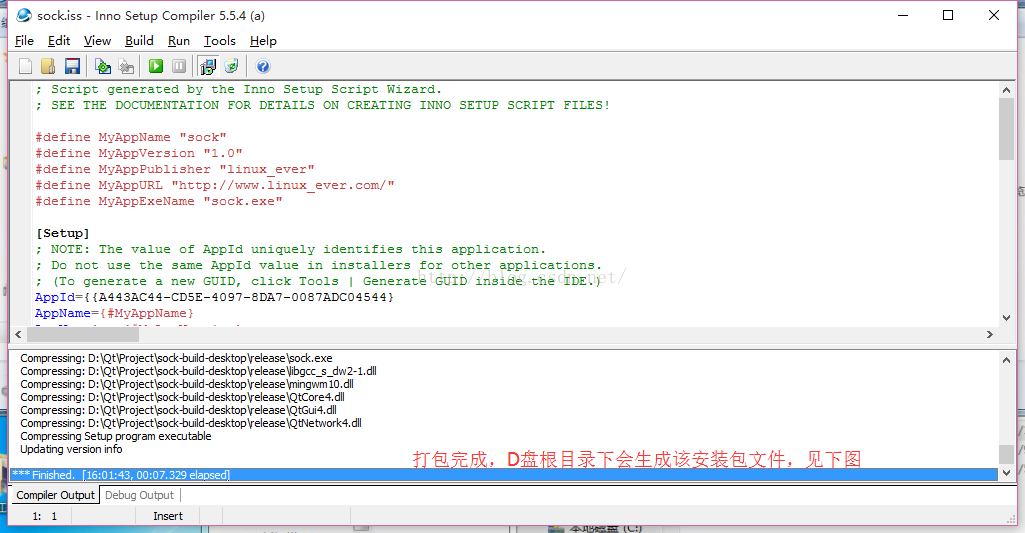
Task: Click editor vertical scrollbar down arrow
Action: click(x=1006, y=318)
